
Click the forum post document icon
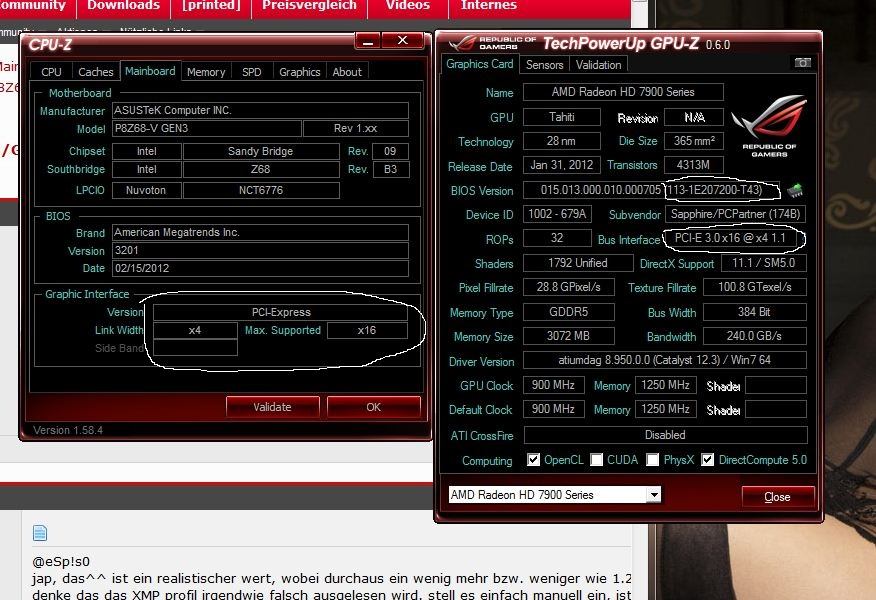(x=40, y=533)
